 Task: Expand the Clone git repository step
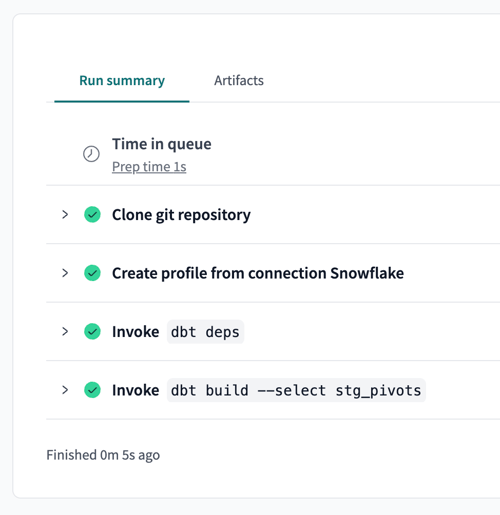coord(65,214)
